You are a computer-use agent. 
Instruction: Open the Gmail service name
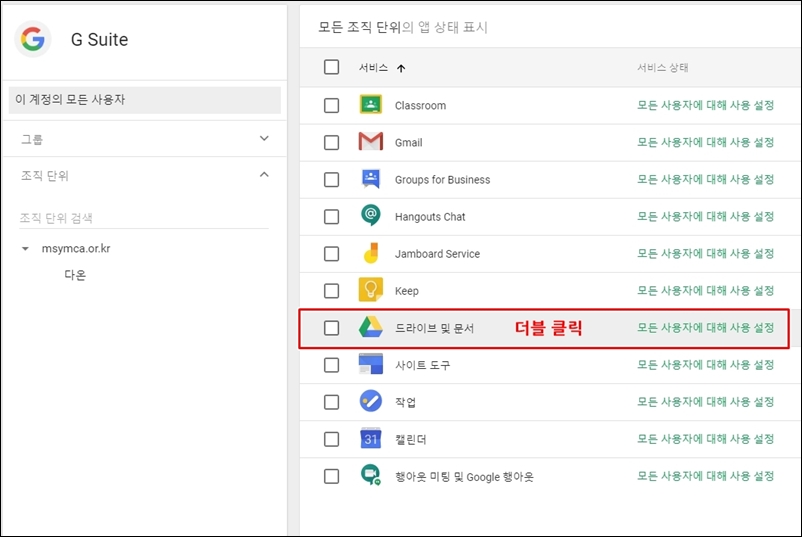[x=408, y=142]
